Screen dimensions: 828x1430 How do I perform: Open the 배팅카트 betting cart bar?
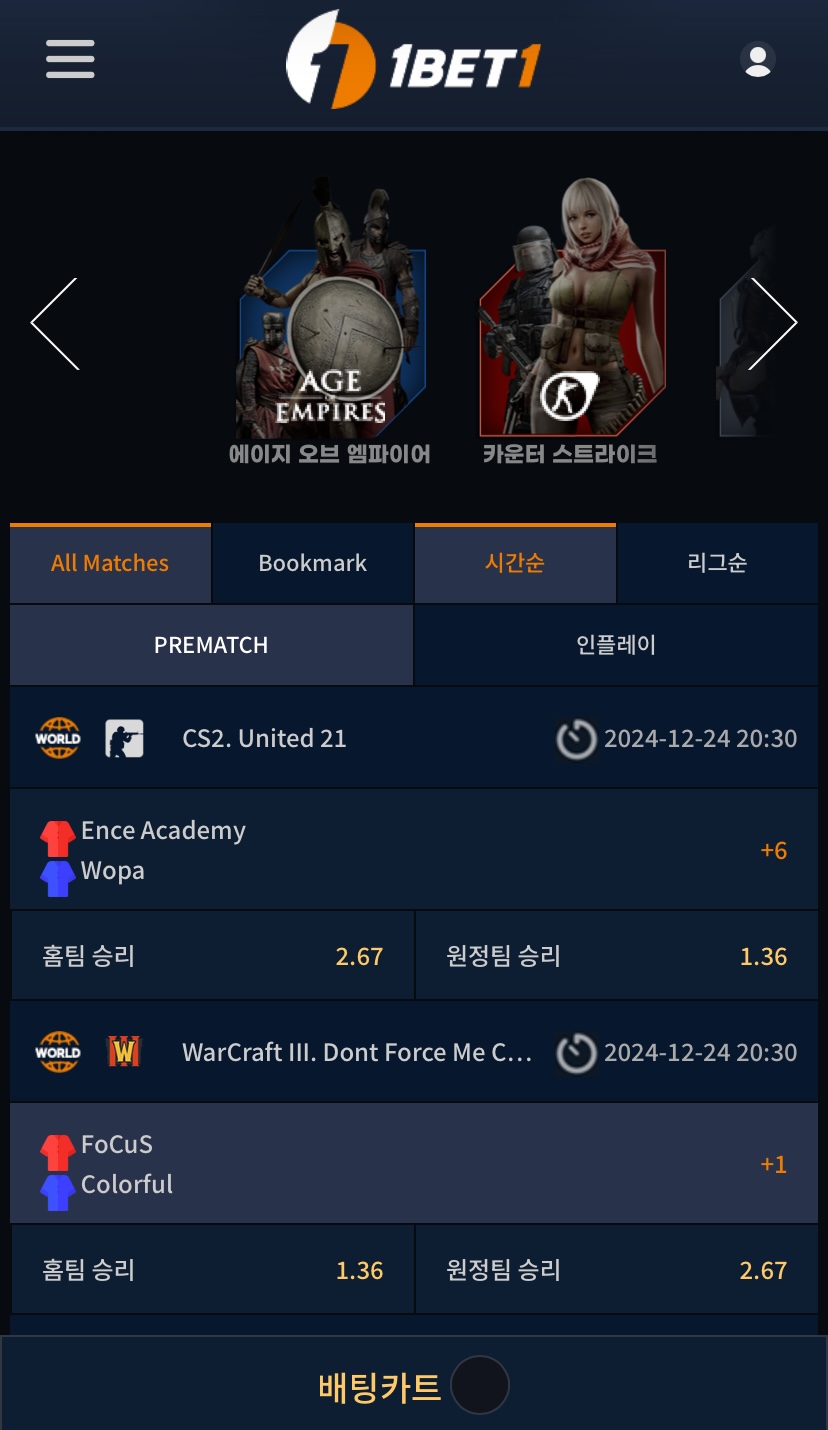414,1386
